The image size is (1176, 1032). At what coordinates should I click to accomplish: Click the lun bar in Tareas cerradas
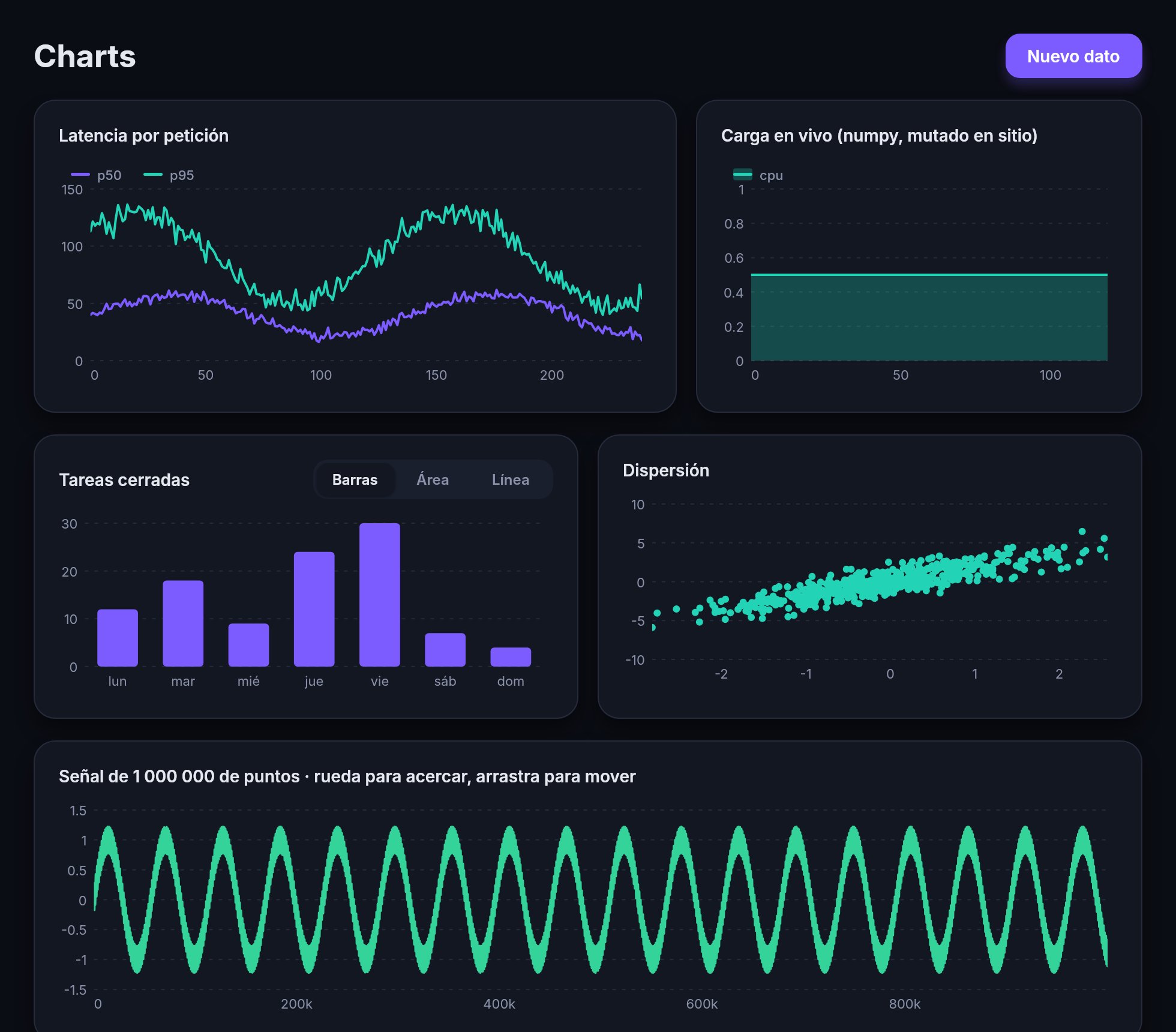point(118,638)
